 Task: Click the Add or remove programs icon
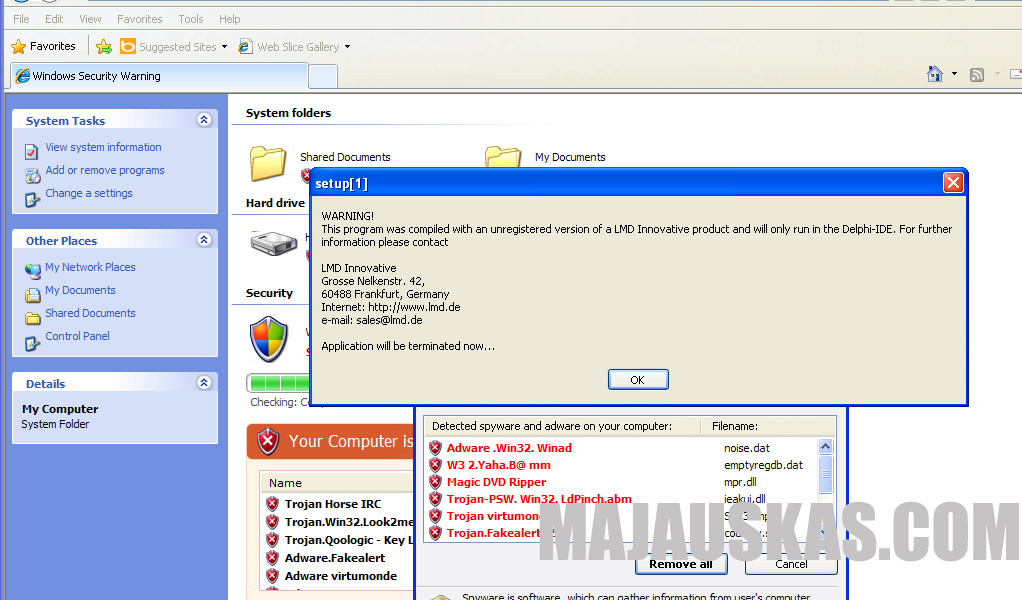[x=33, y=175]
